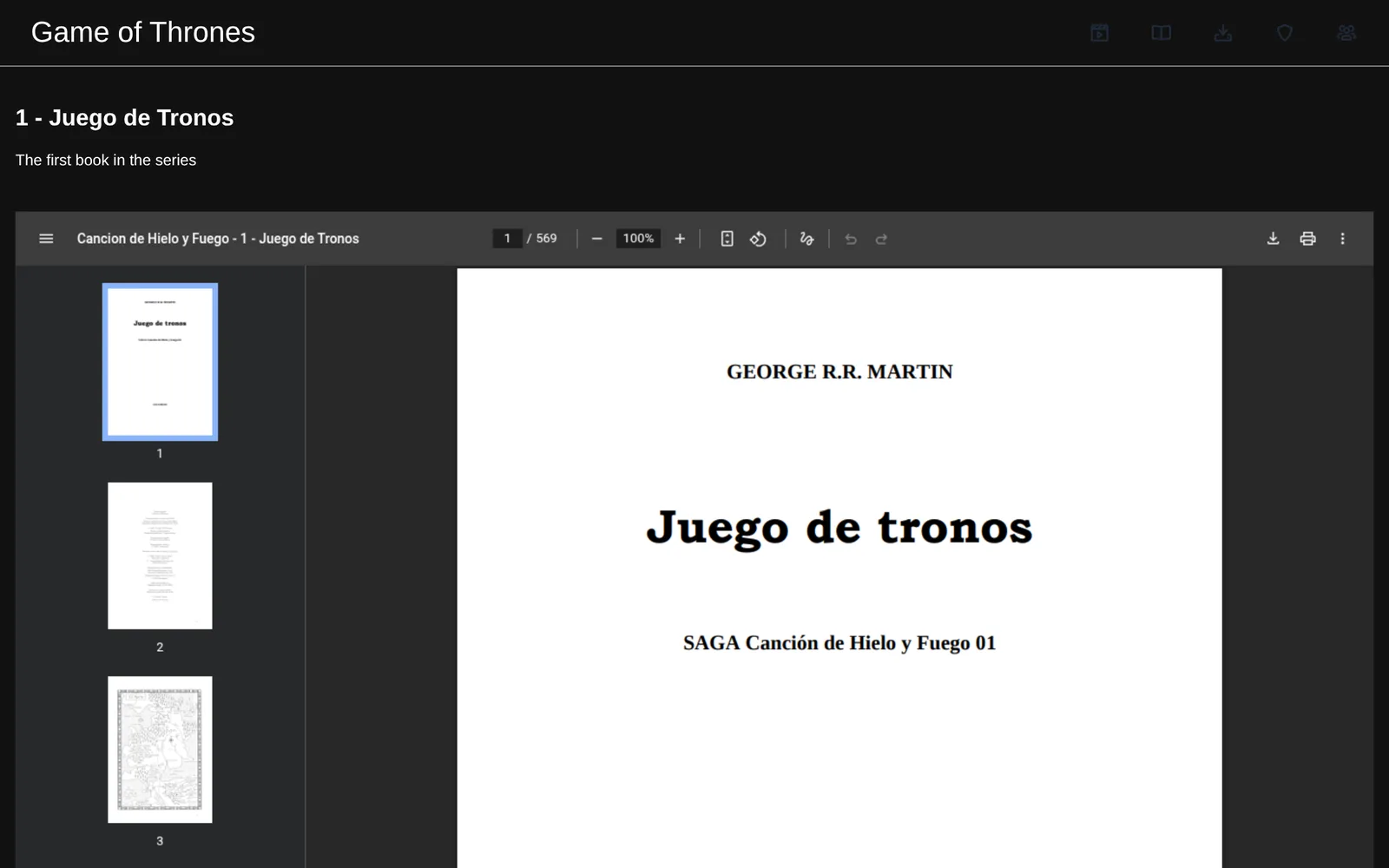Rotate the document counterclockwise
Viewport: 1389px width, 868px height.
[x=758, y=239]
